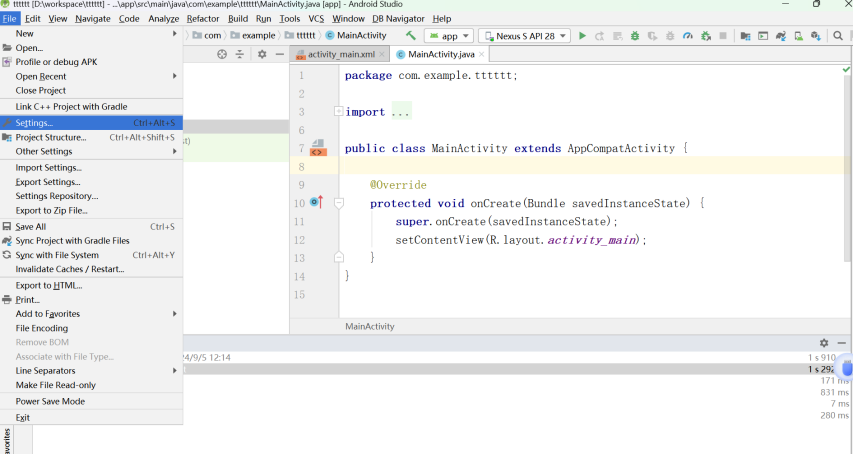The height and width of the screenshot is (455, 854).
Task: Click the Debug app bug icon
Action: click(634, 36)
